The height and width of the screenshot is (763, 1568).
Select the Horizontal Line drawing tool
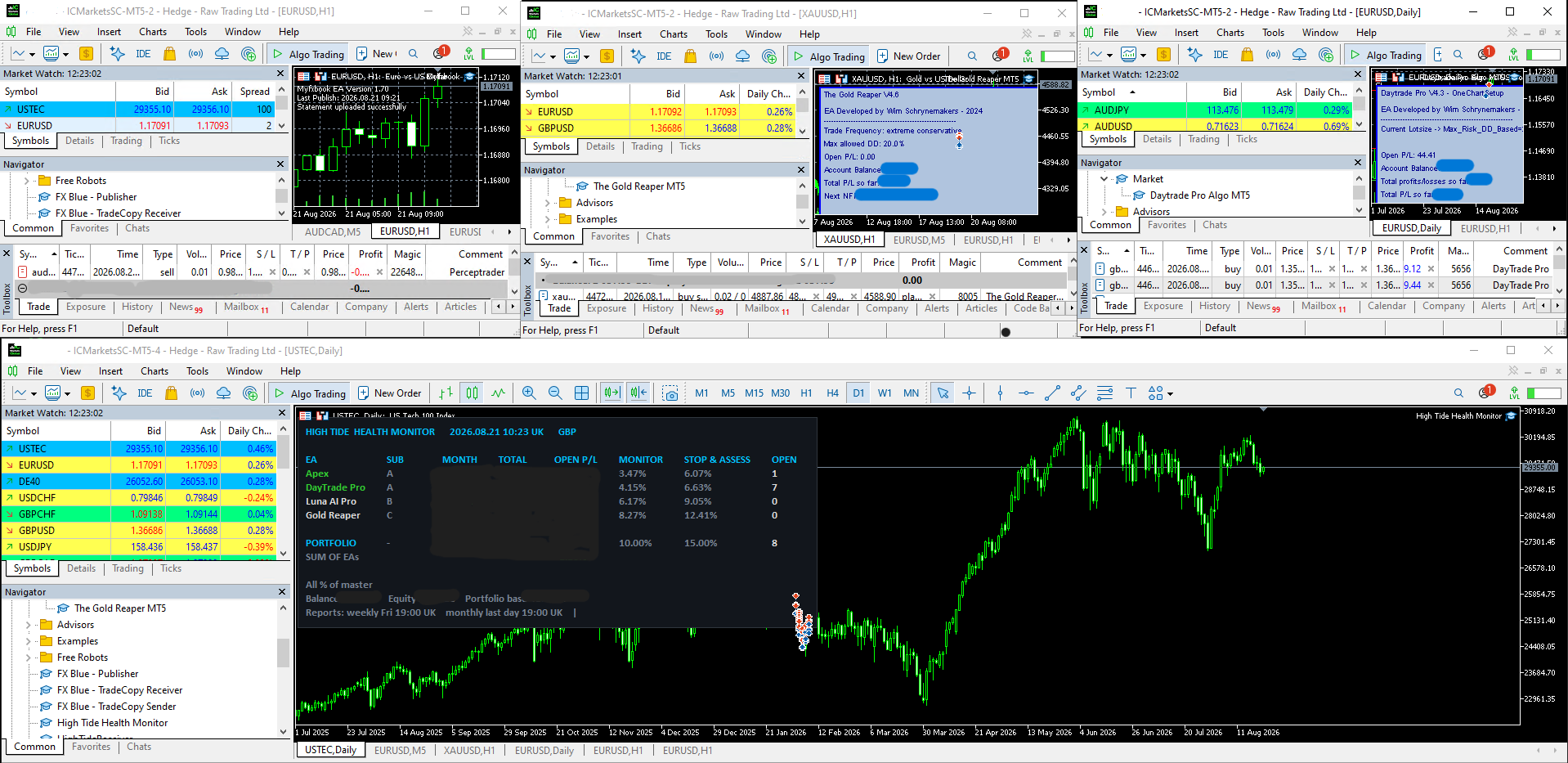[x=1026, y=393]
